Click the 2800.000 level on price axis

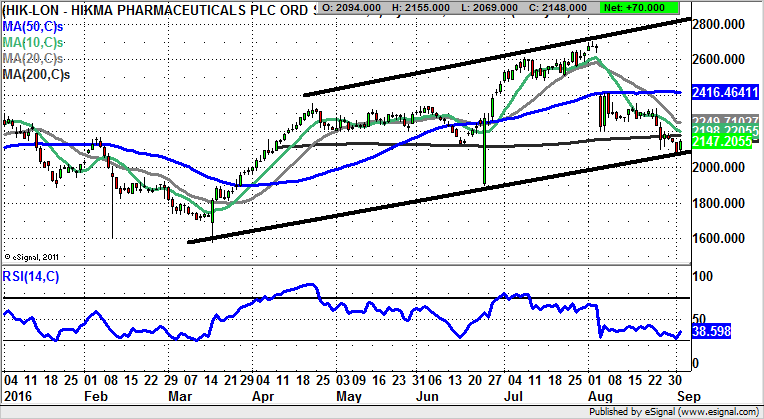click(723, 24)
